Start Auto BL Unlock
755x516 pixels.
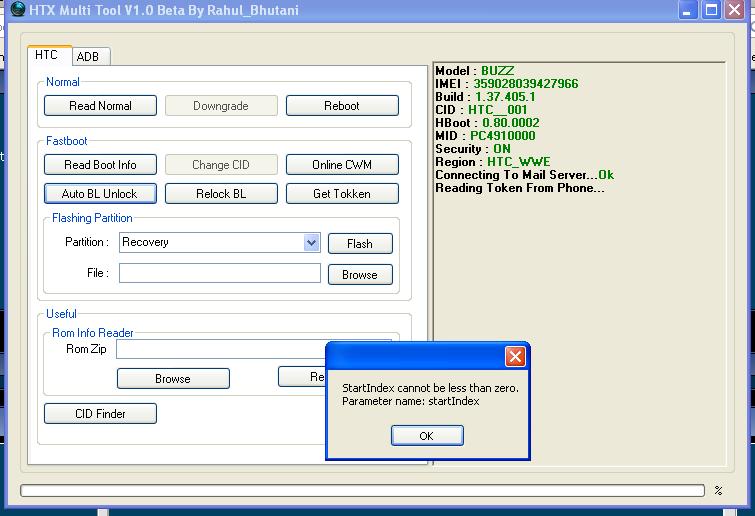100,194
